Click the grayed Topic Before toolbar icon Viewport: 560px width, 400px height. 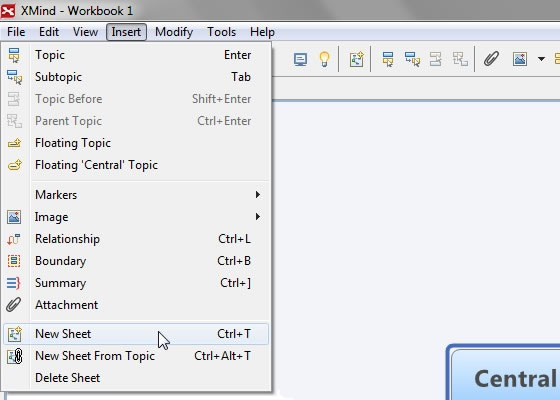[x=436, y=59]
